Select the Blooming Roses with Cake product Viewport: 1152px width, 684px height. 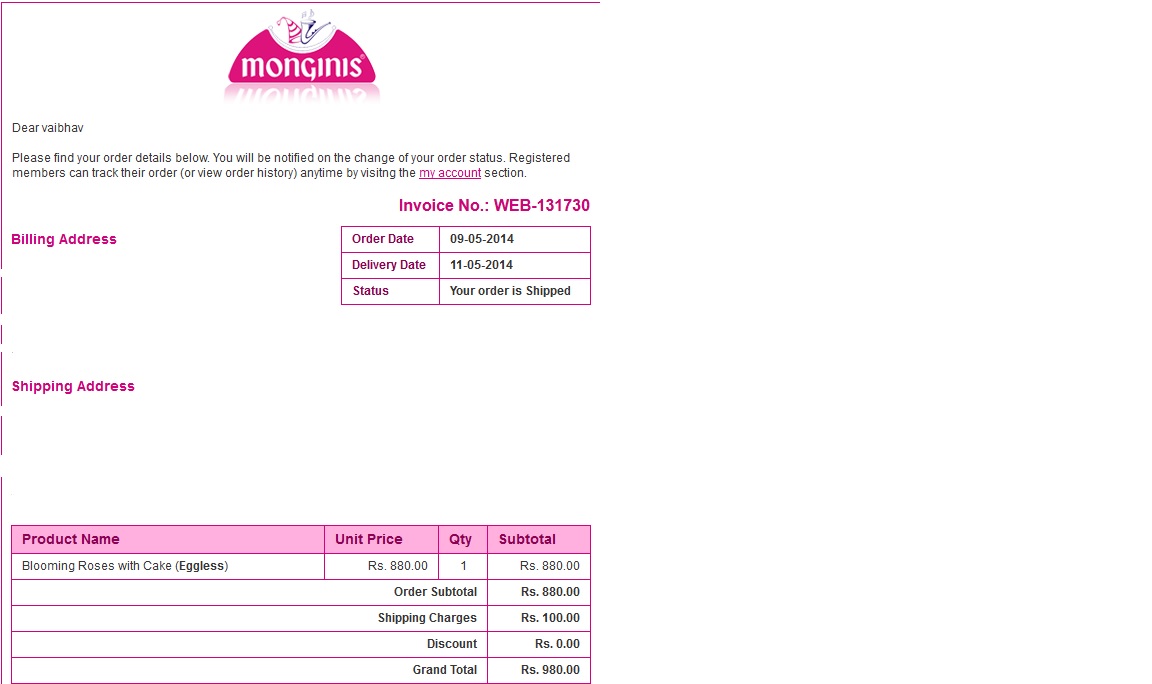pos(125,566)
